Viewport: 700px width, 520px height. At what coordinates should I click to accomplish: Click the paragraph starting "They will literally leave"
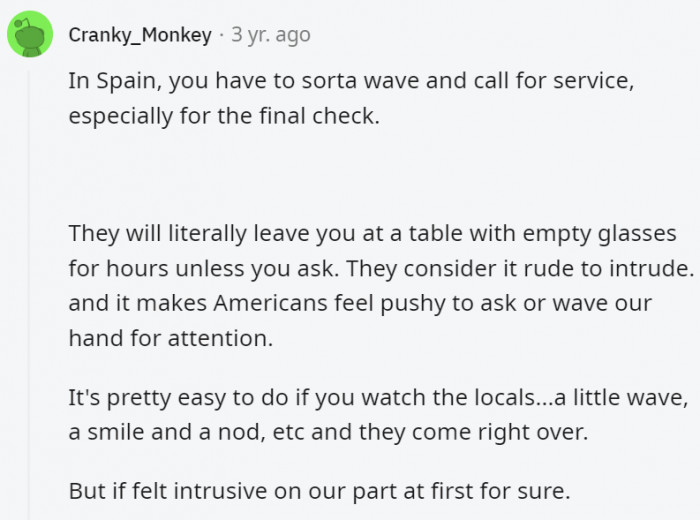click(x=370, y=285)
